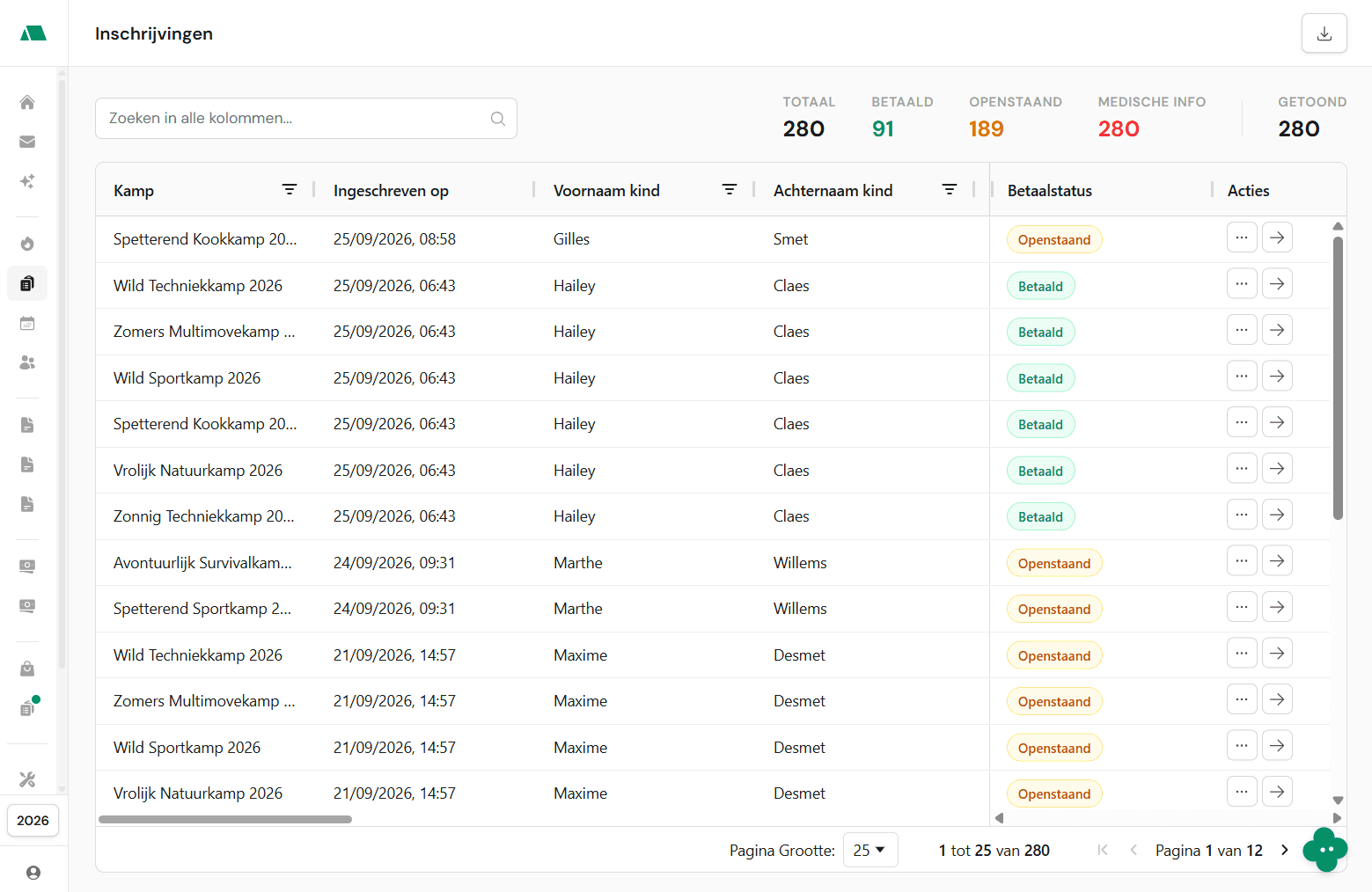Open the user account icon
Image resolution: width=1372 pixels, height=892 pixels.
(33, 873)
